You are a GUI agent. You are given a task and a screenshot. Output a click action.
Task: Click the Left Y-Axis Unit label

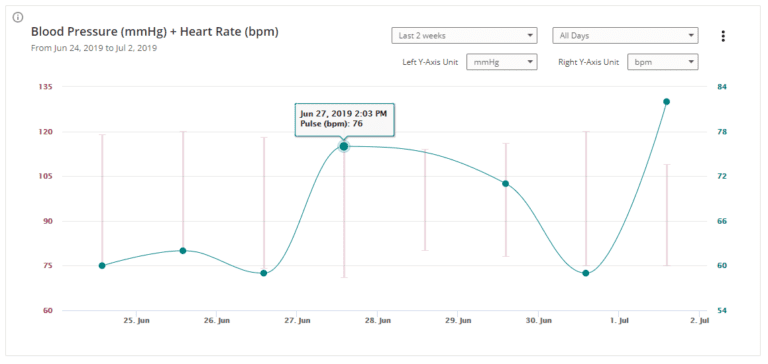point(430,63)
